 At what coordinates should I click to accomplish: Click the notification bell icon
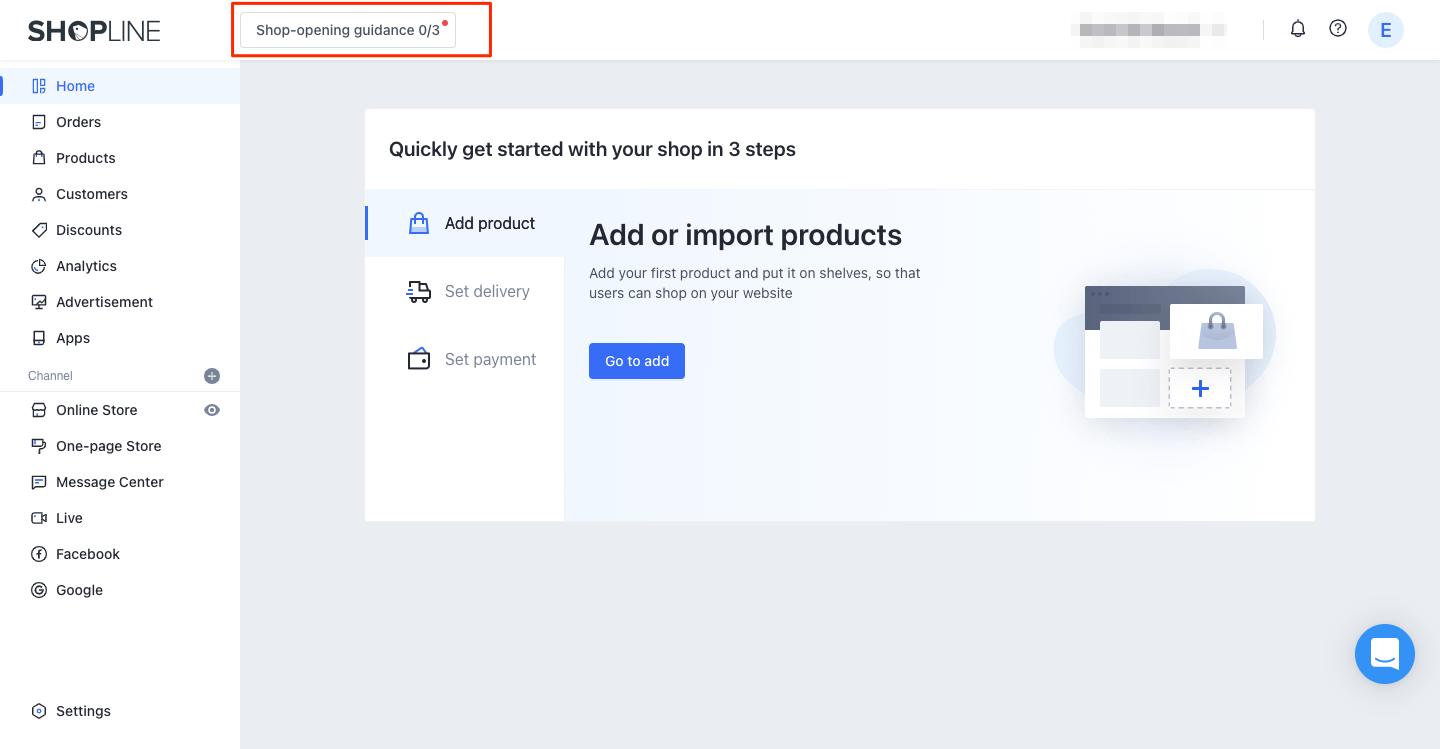coord(1297,29)
